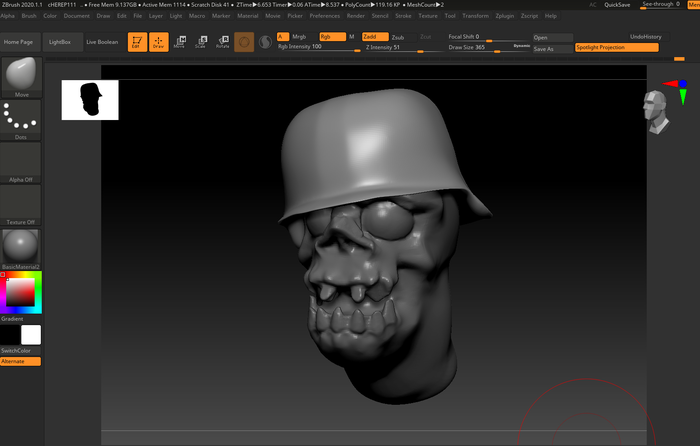Activate the Draw mode icon
700x446 pixels.
click(158, 42)
